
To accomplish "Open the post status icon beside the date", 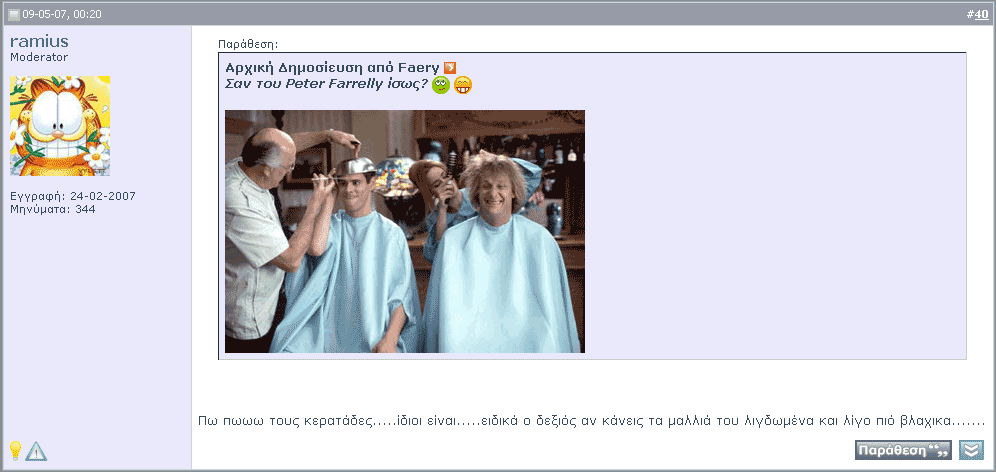I will [x=14, y=15].
